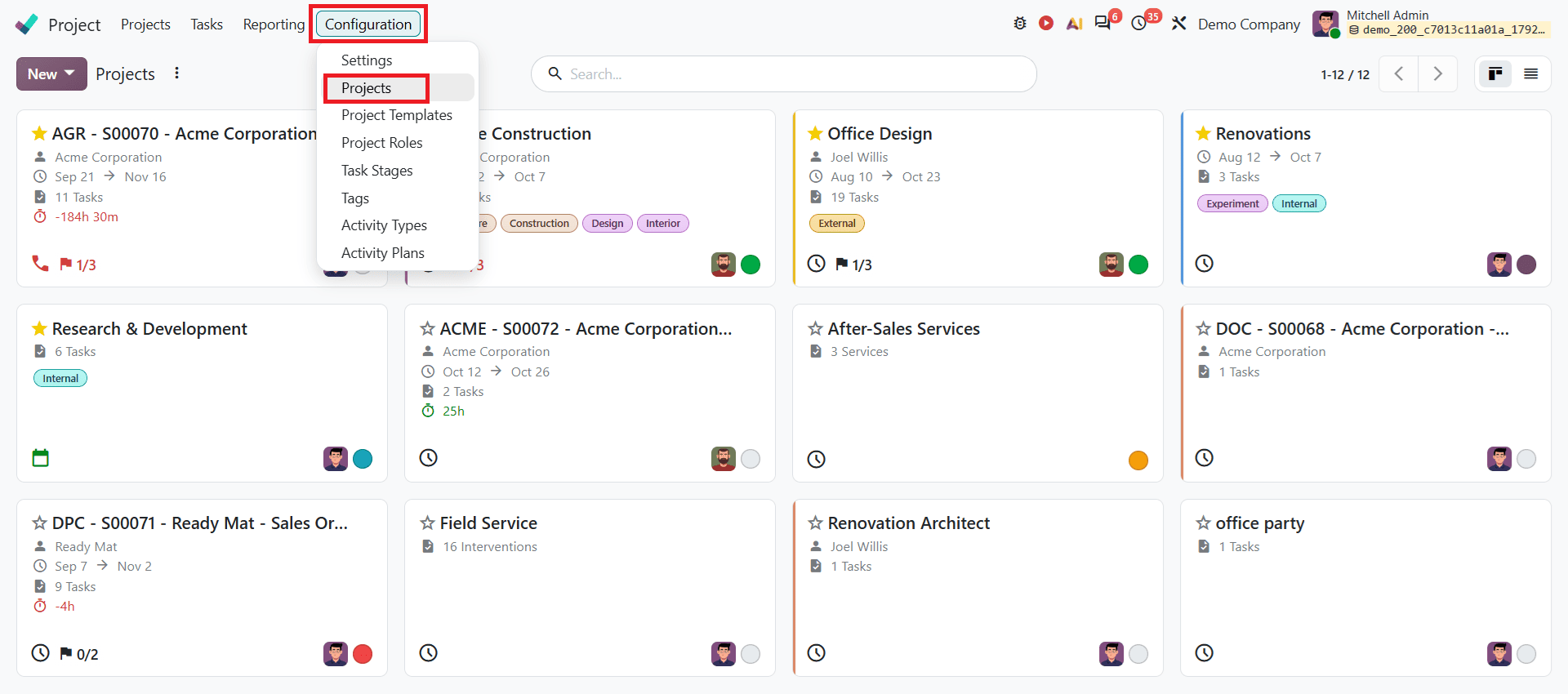1568x694 pixels.
Task: Unfavorite the Research & Development star
Action: tap(39, 328)
